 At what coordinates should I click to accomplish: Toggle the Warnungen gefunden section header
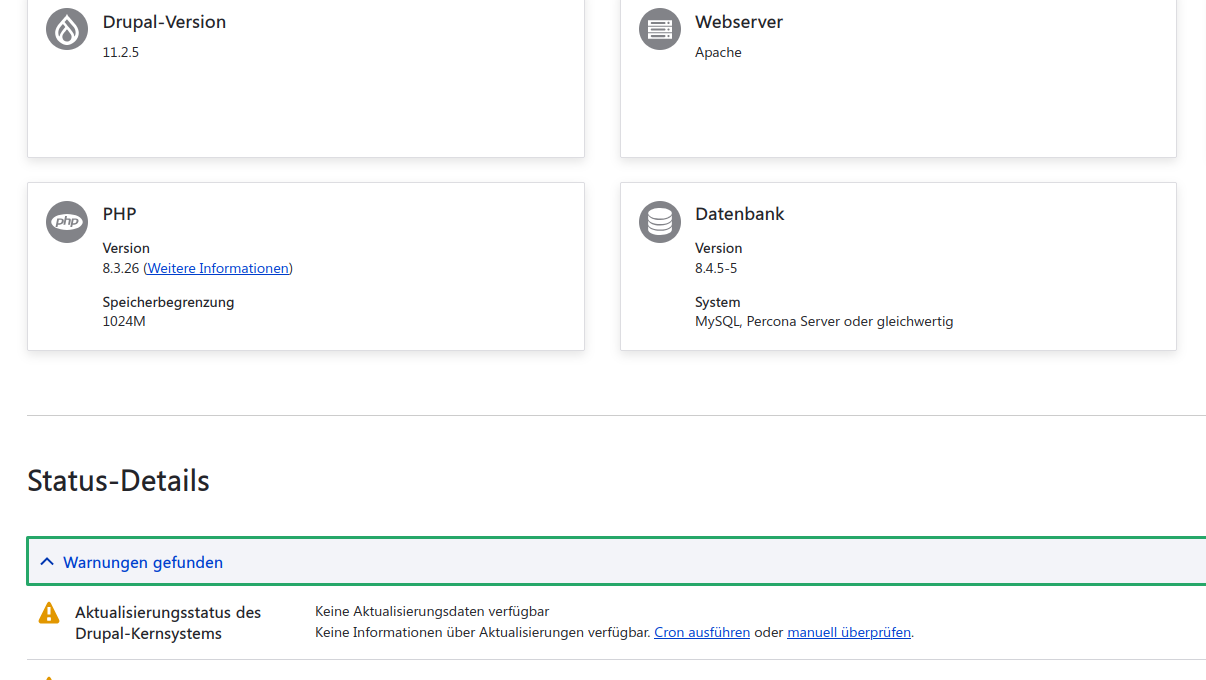[143, 562]
